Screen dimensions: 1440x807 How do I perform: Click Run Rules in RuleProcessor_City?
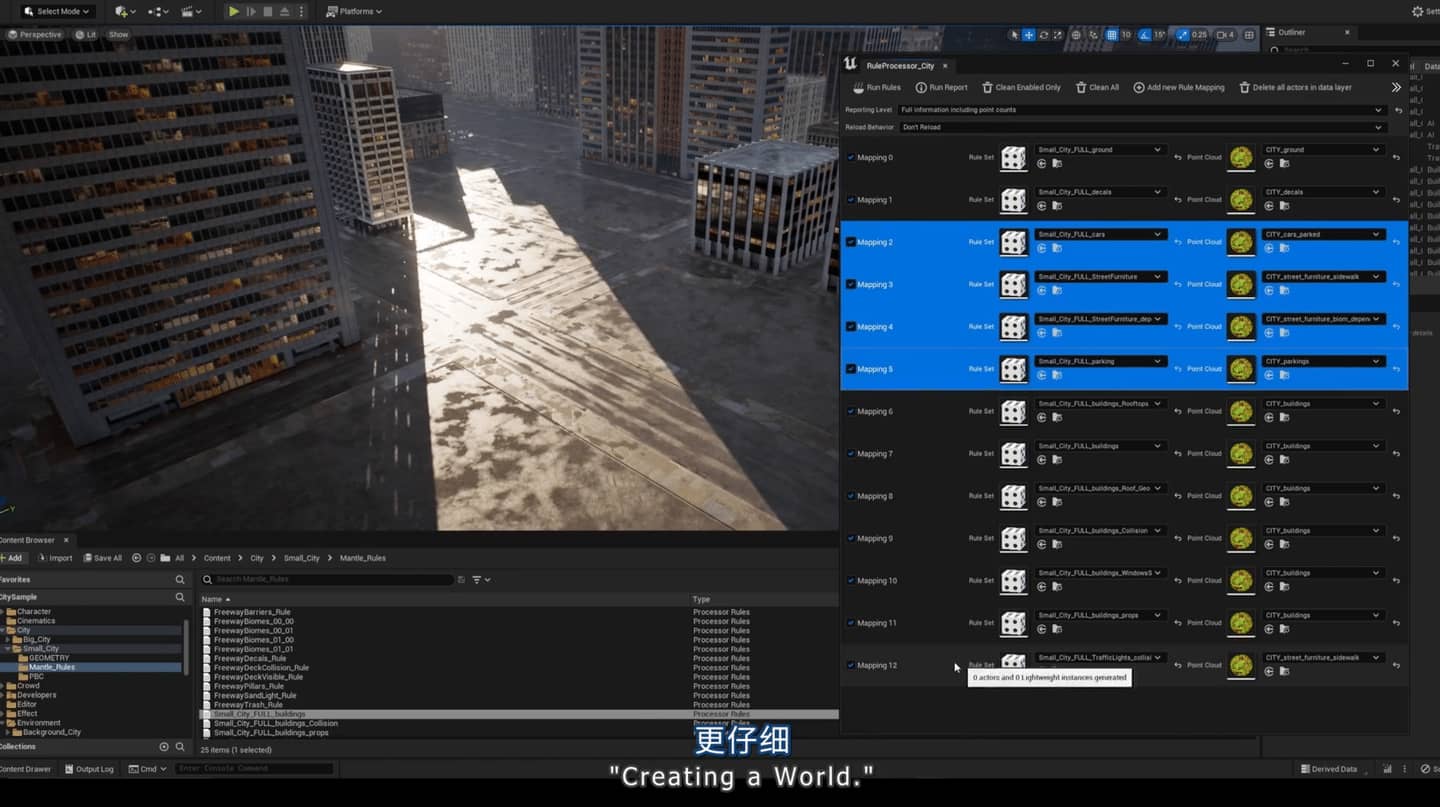tap(877, 87)
